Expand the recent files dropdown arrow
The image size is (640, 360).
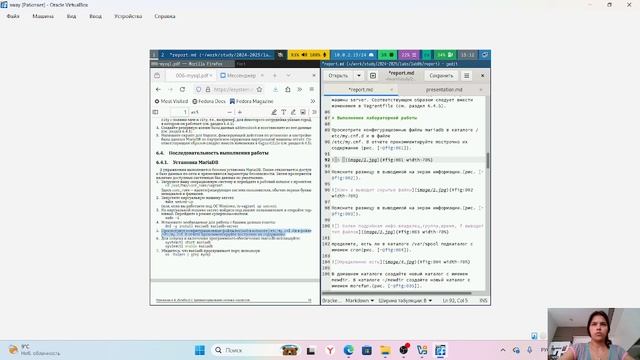click(x=359, y=76)
